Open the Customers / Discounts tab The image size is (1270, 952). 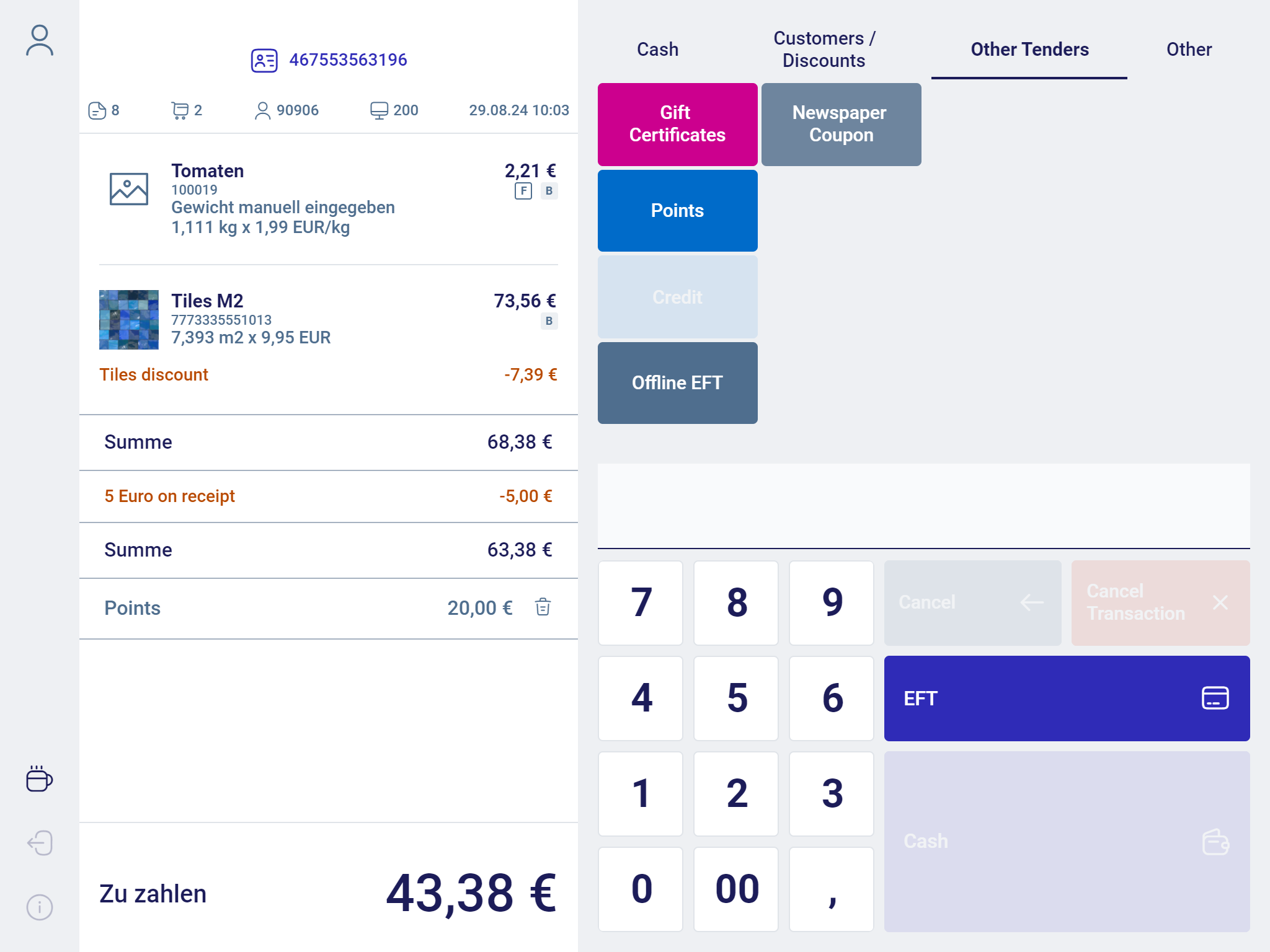click(824, 49)
